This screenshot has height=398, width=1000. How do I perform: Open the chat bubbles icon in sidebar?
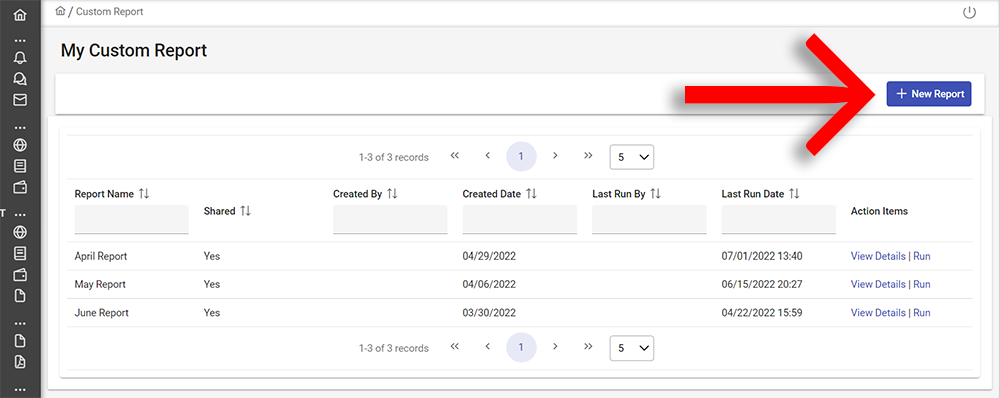point(20,79)
